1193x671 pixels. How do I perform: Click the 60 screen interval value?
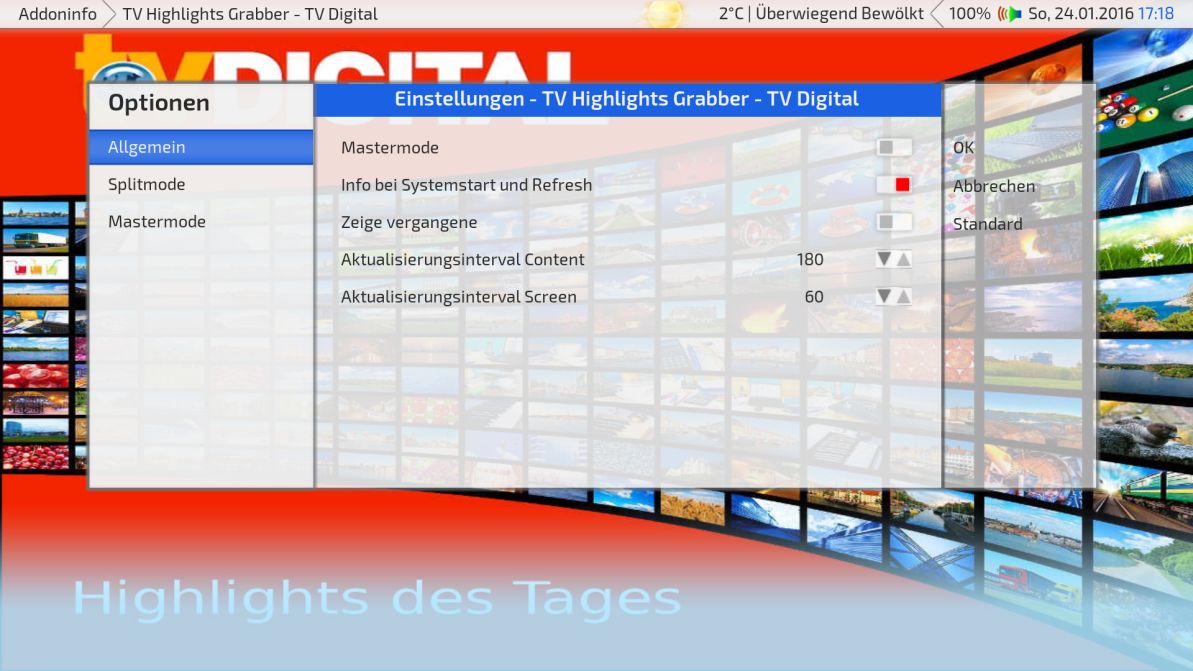tap(814, 297)
